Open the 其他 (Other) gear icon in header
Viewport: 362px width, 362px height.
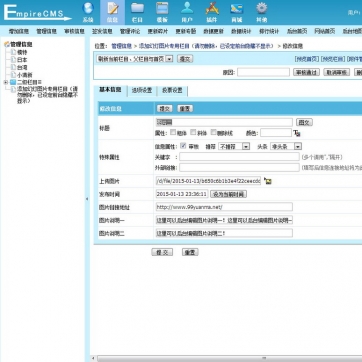coord(261,8)
